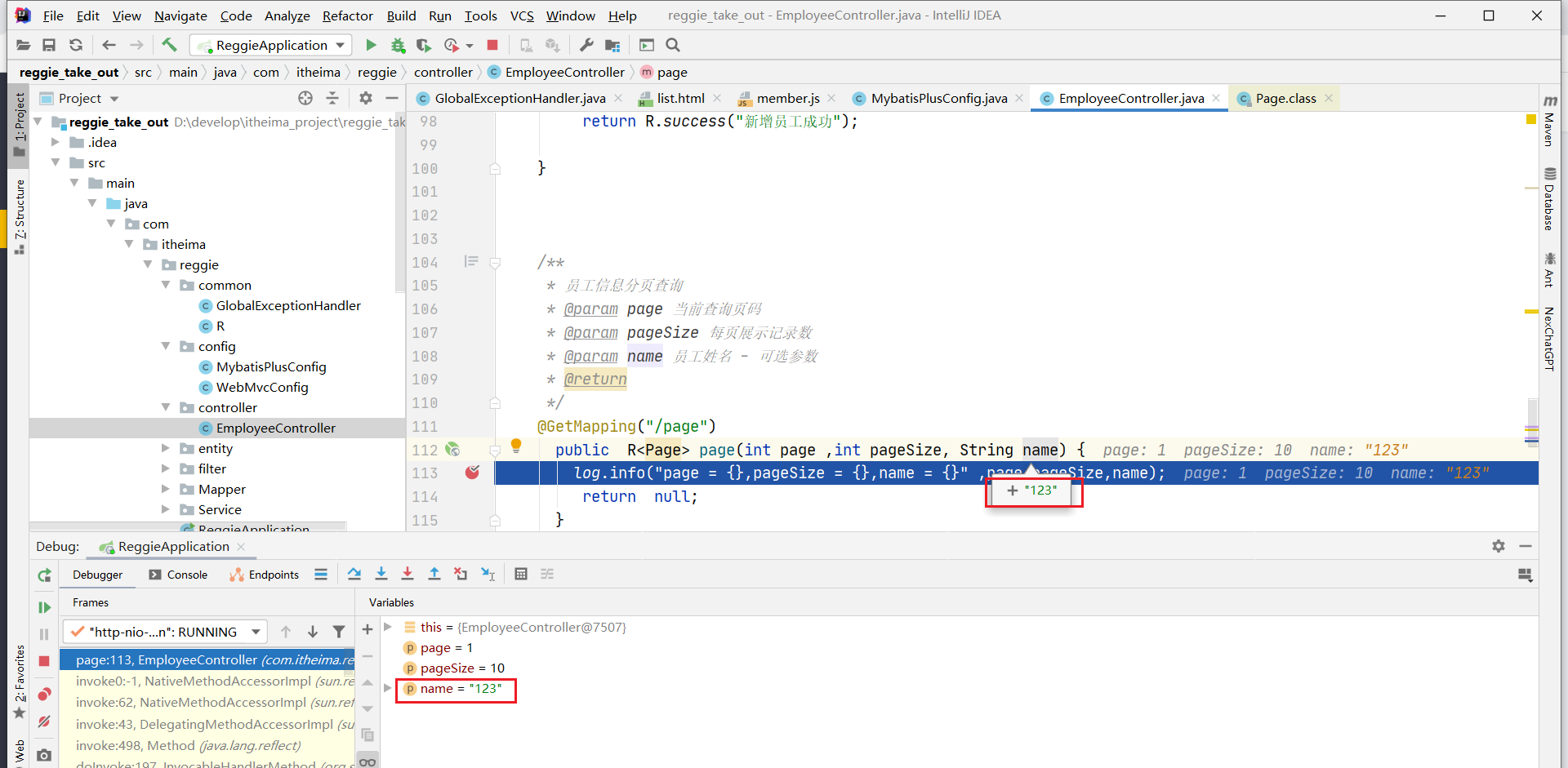Open thread selector http-nio RUNNING dropdown
Screen dimensions: 1568x768
pyautogui.click(x=166, y=632)
